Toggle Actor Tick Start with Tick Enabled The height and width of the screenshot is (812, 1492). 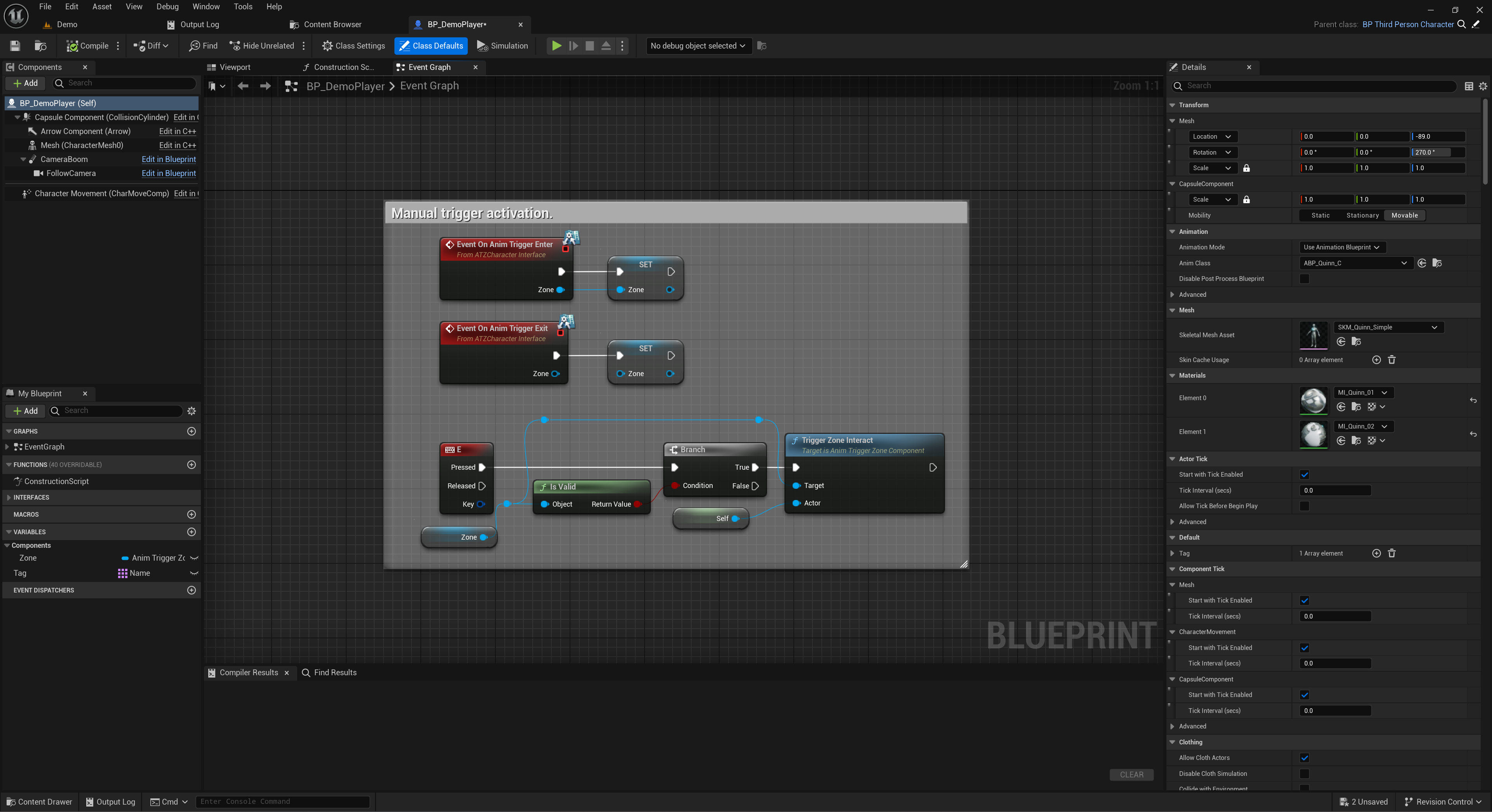(x=1304, y=474)
